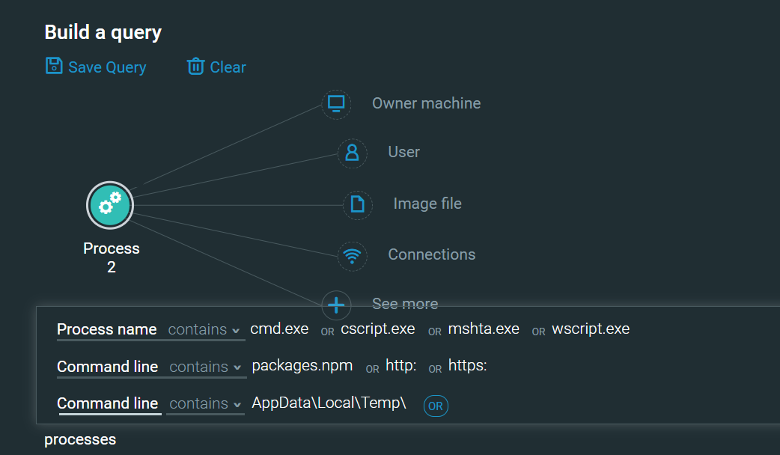Open the Process name contains dropdown
Image resolution: width=780 pixels, height=455 pixels.
click(204, 330)
